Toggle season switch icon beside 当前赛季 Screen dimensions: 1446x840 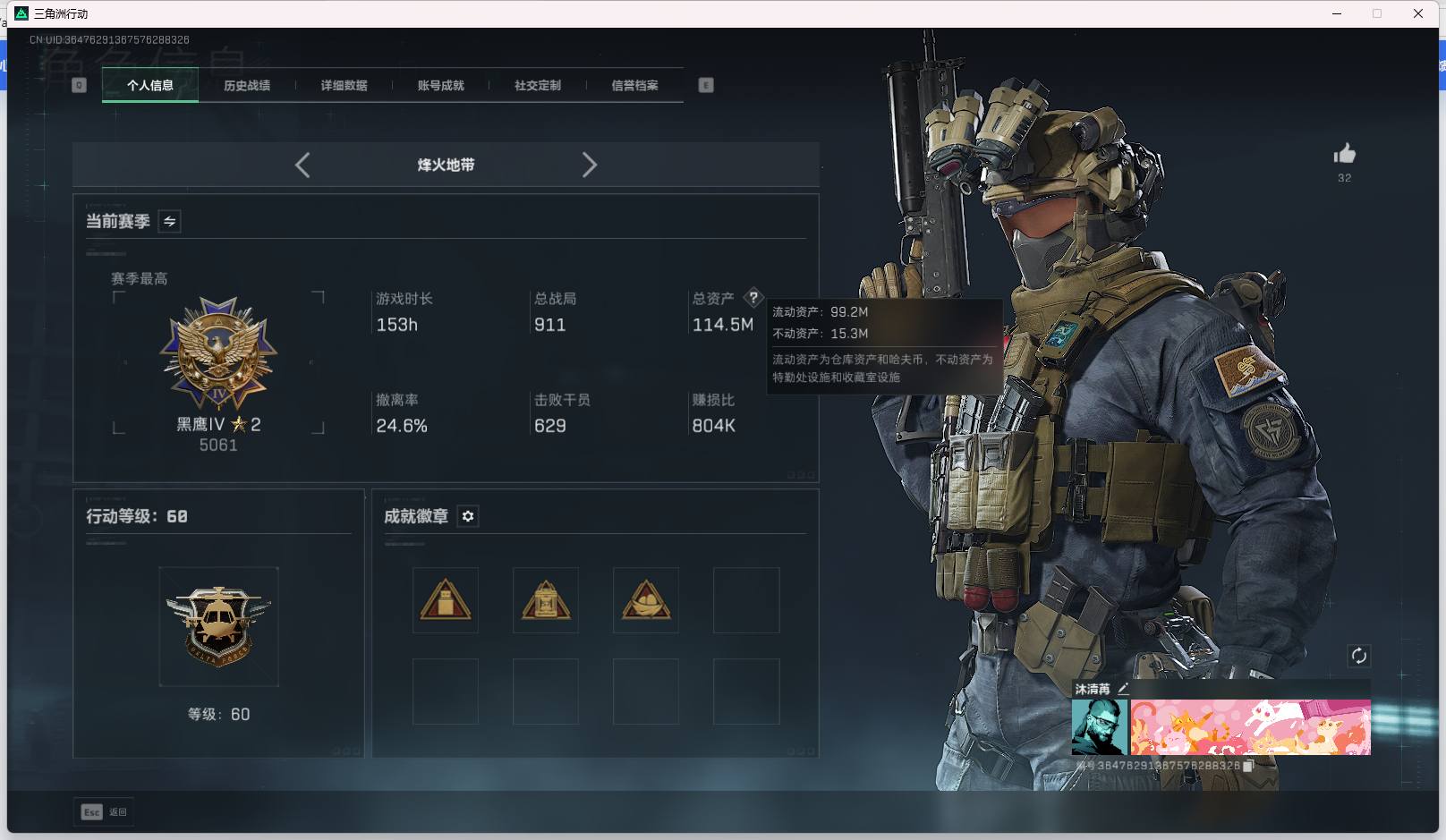click(169, 221)
